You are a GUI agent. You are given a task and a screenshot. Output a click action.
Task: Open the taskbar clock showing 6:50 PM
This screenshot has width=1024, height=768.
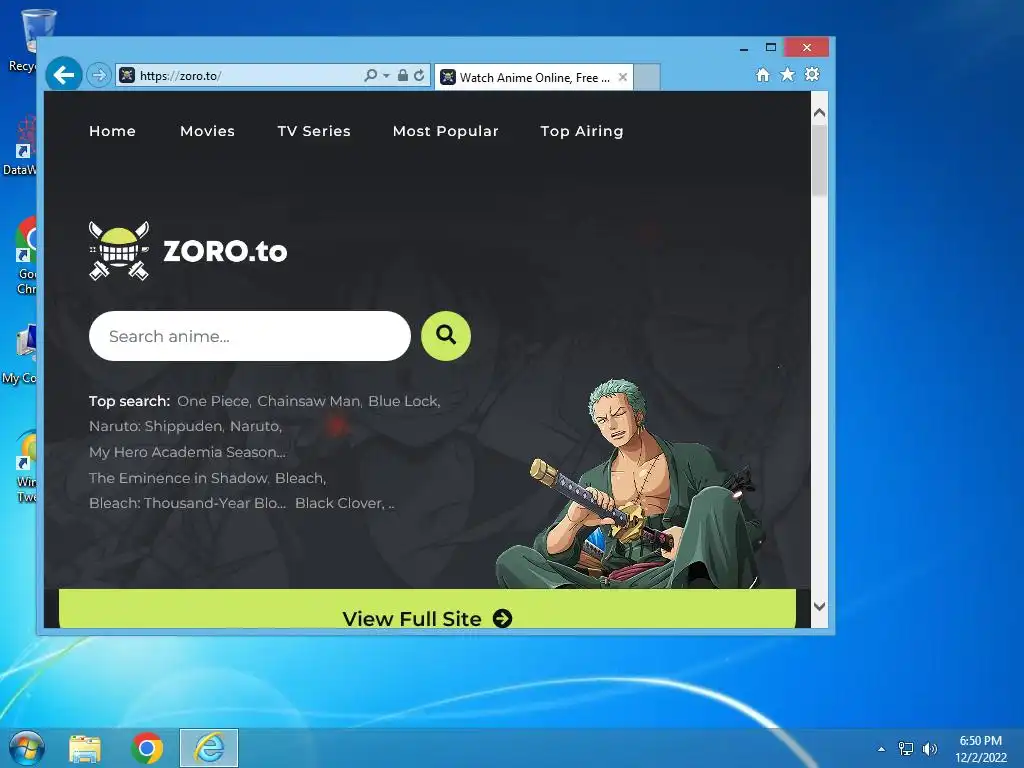click(x=981, y=748)
